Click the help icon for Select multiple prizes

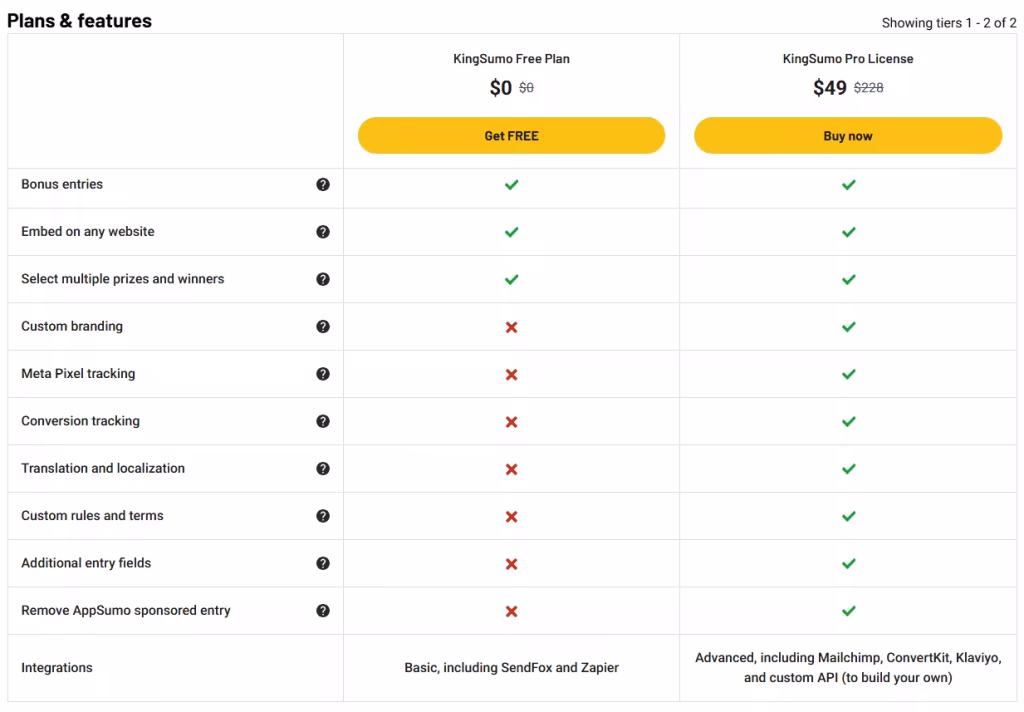(x=323, y=279)
